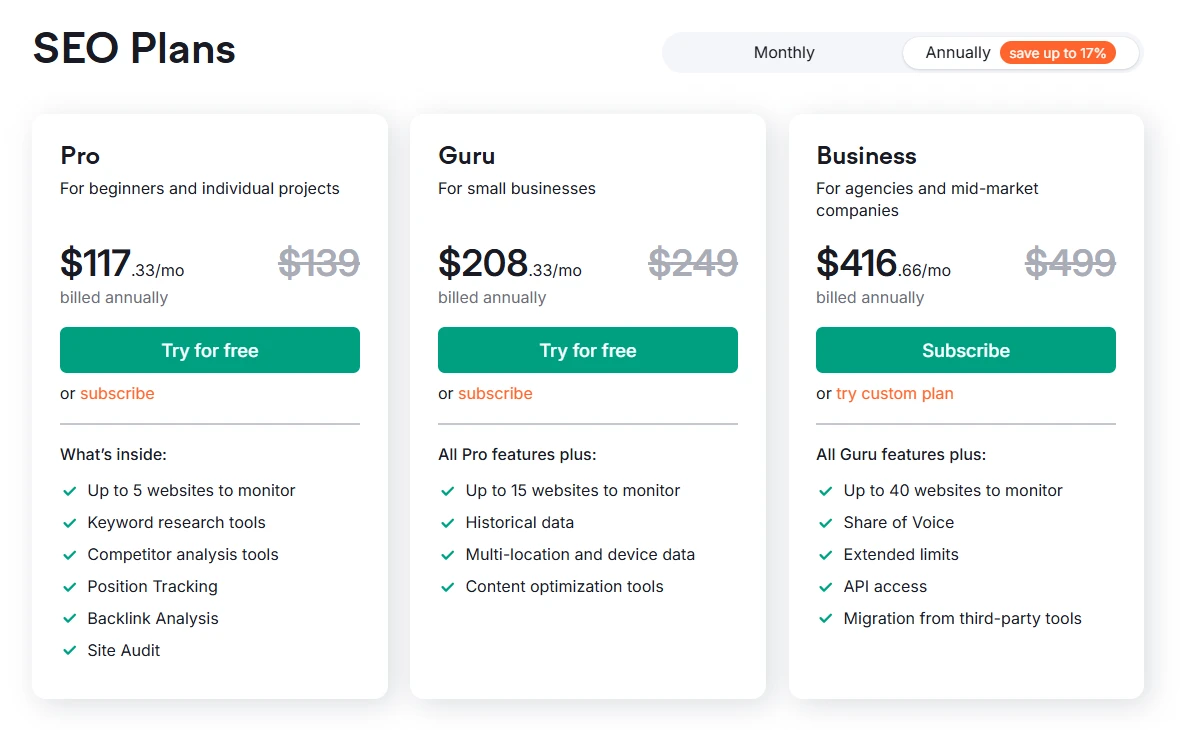Click checkmark icon next to Share of Voice
Image resolution: width=1183 pixels, height=730 pixels.
[x=826, y=523]
